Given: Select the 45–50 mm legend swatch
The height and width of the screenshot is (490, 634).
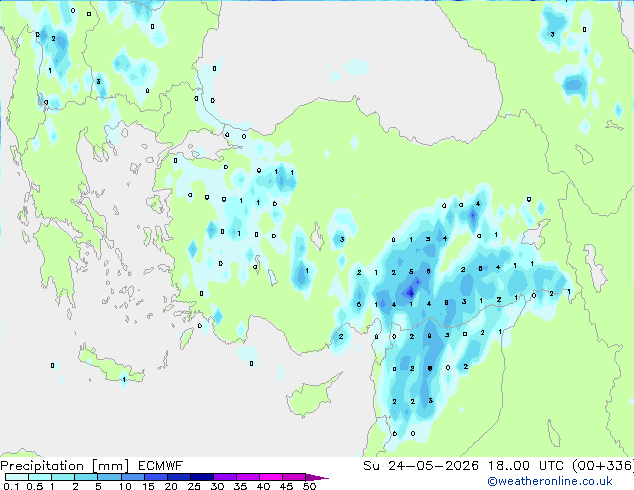Looking at the screenshot, I should pos(294,477).
